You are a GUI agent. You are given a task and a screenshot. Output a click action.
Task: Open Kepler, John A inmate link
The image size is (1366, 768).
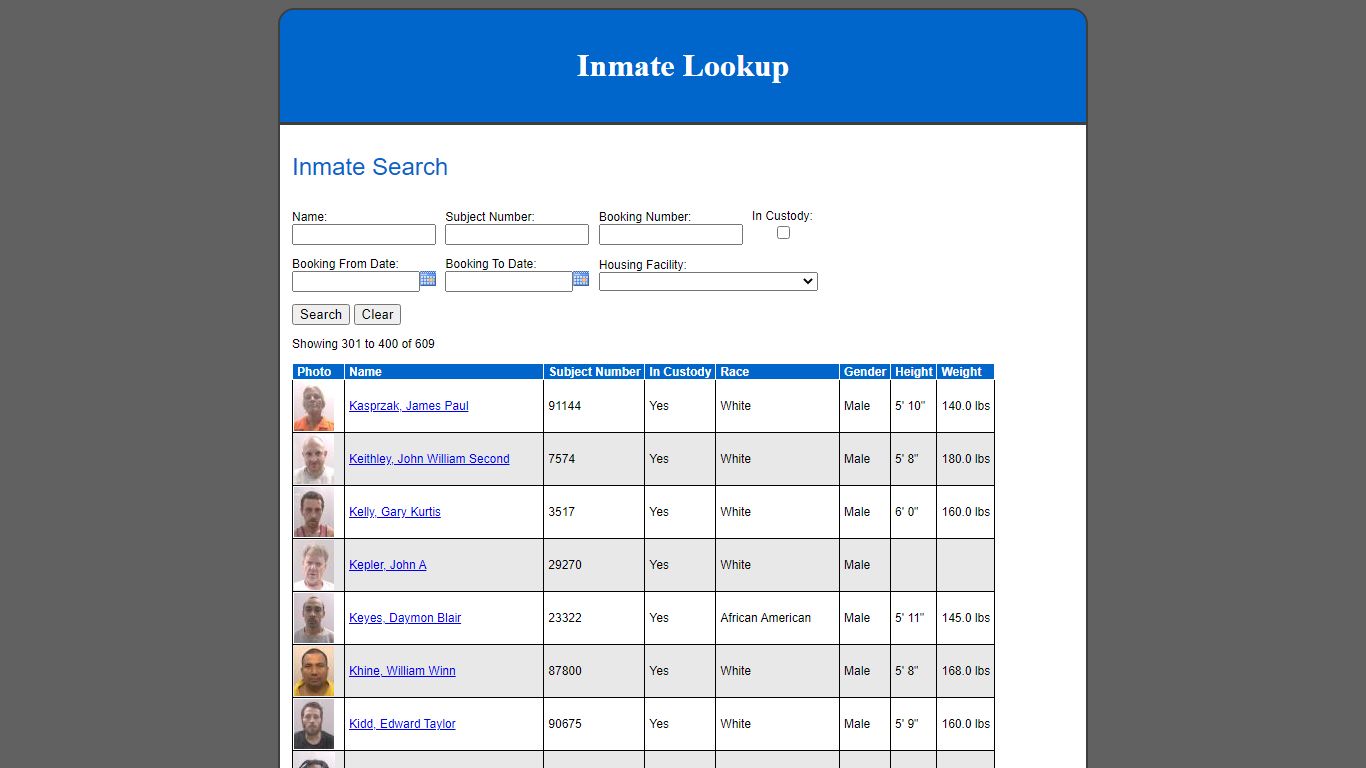(388, 565)
